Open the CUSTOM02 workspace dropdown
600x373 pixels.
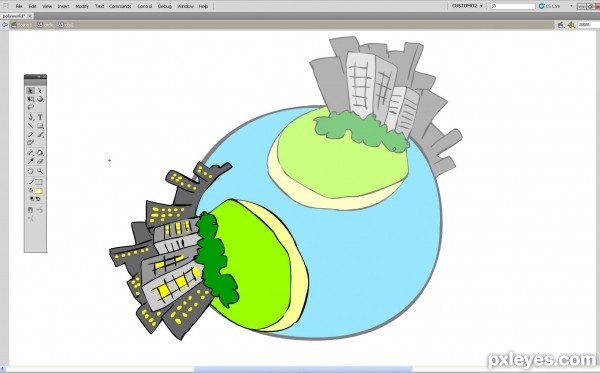467,6
